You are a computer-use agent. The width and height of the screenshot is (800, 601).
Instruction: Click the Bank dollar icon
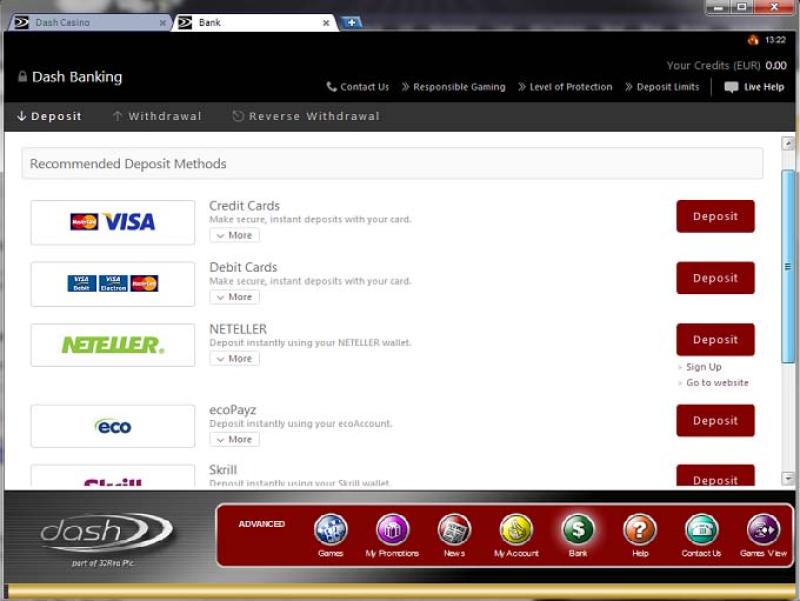click(x=578, y=529)
